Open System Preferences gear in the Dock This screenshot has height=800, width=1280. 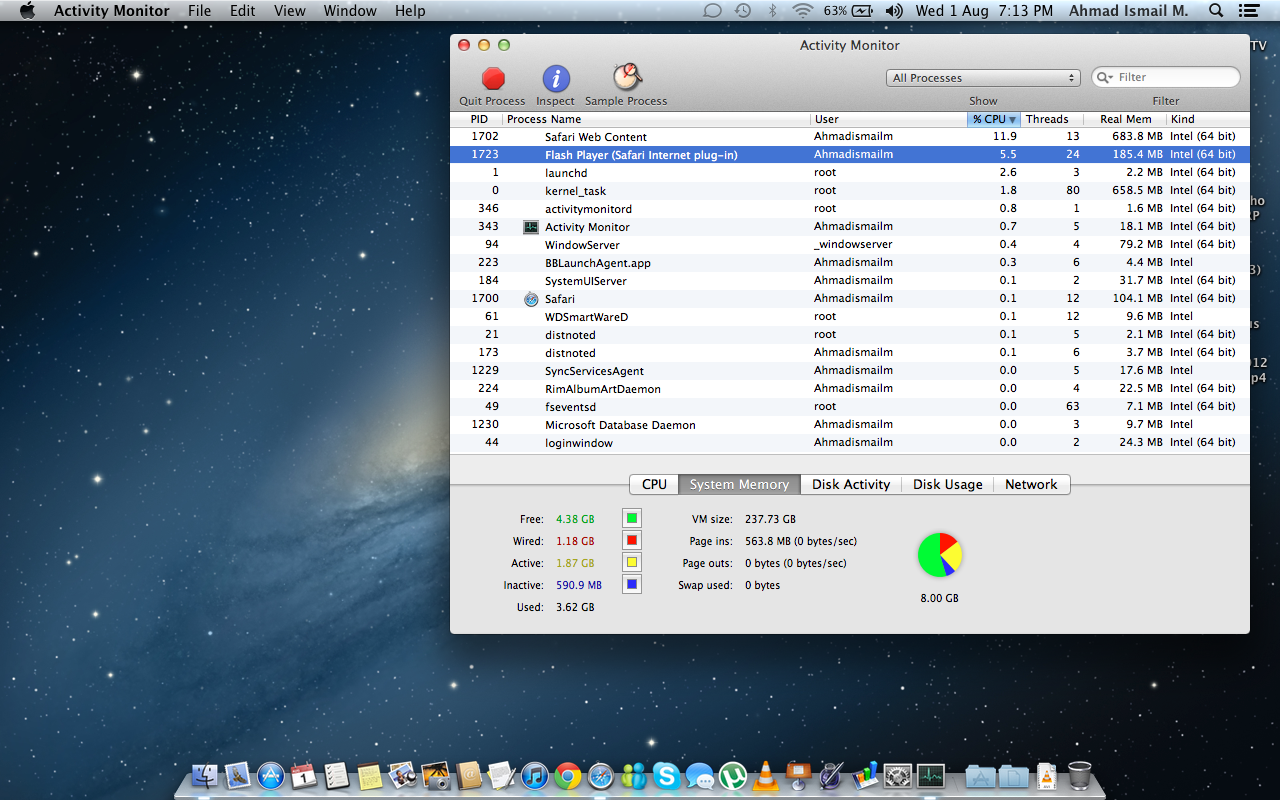click(898, 775)
